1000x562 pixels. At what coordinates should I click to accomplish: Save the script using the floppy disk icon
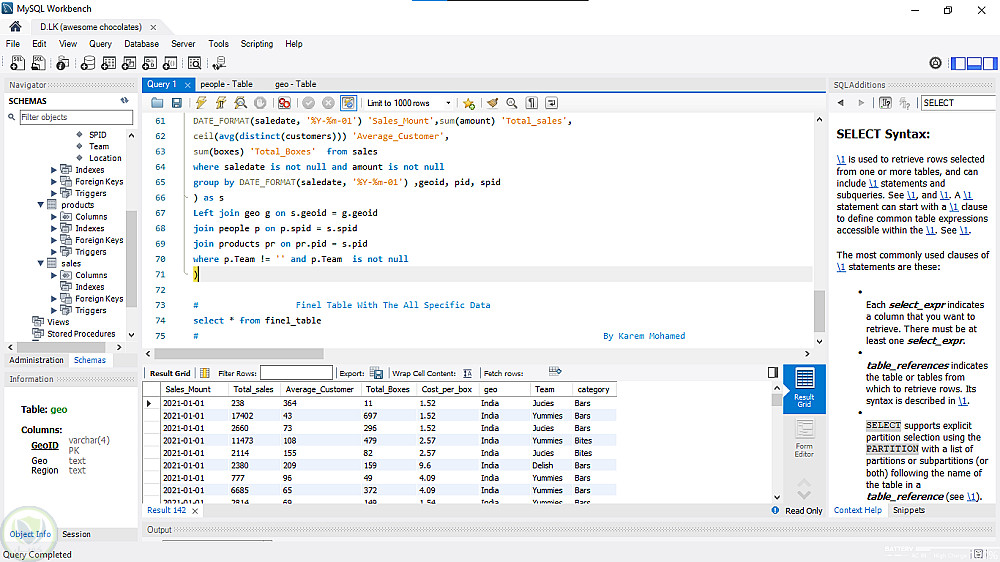tap(177, 103)
